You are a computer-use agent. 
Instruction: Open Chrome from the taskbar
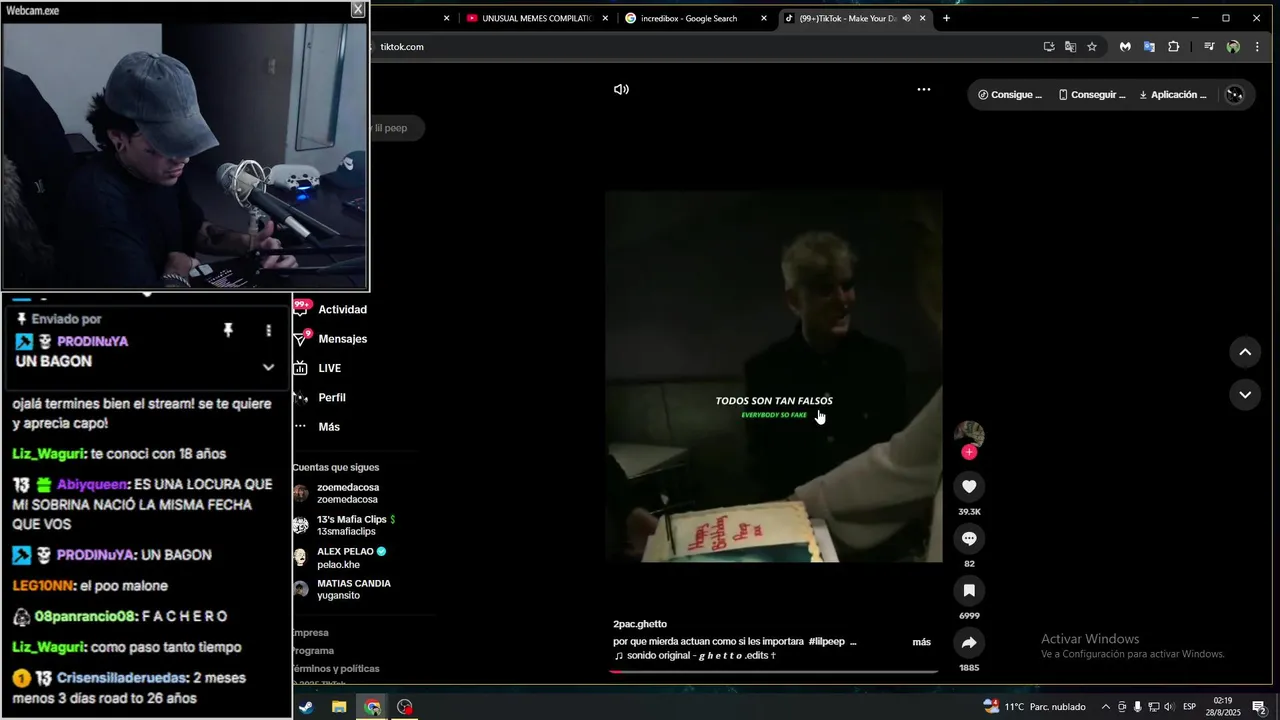[372, 707]
